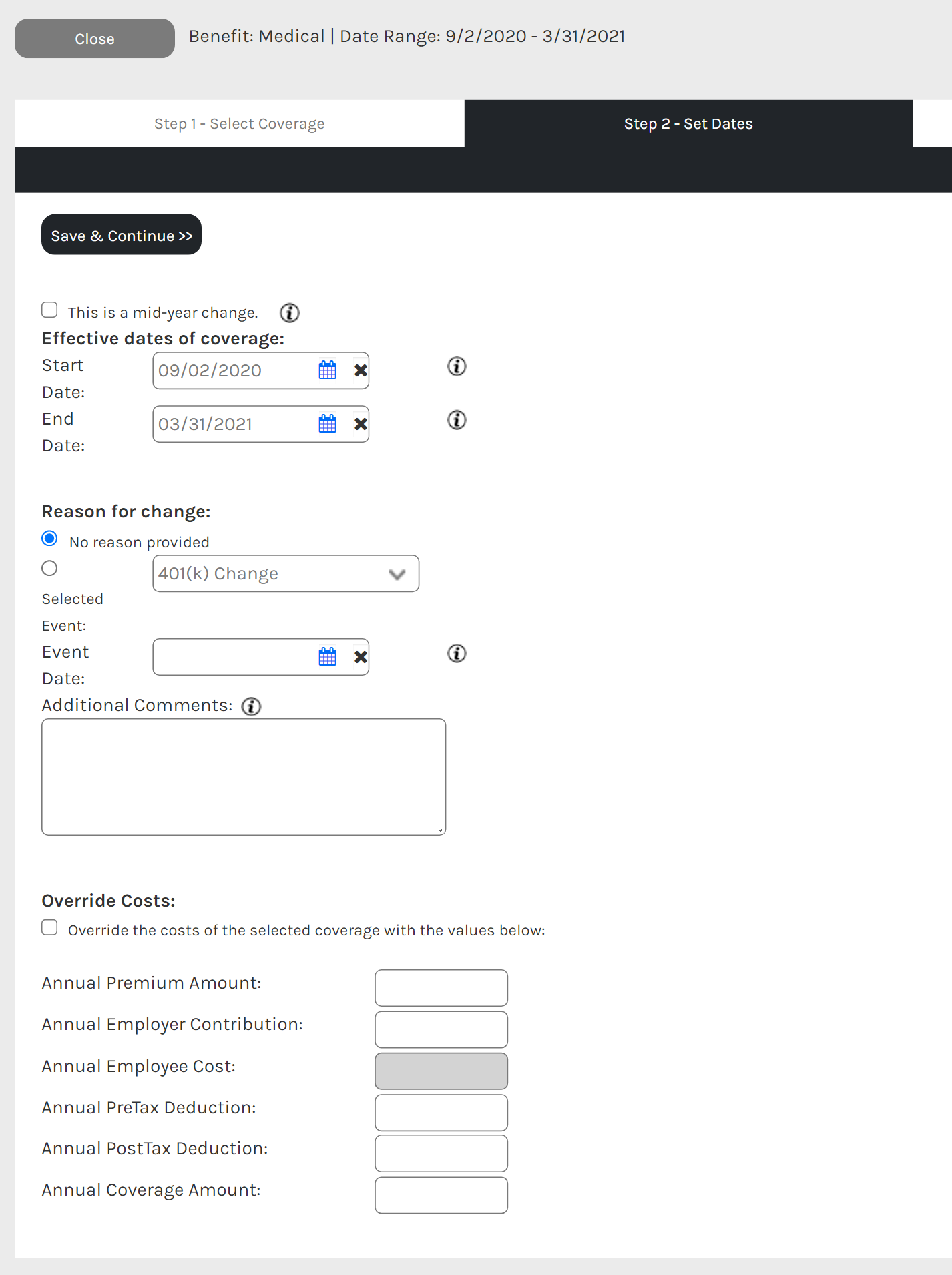Open the Start Date calendar picker
The height and width of the screenshot is (1275, 952).
click(x=328, y=370)
